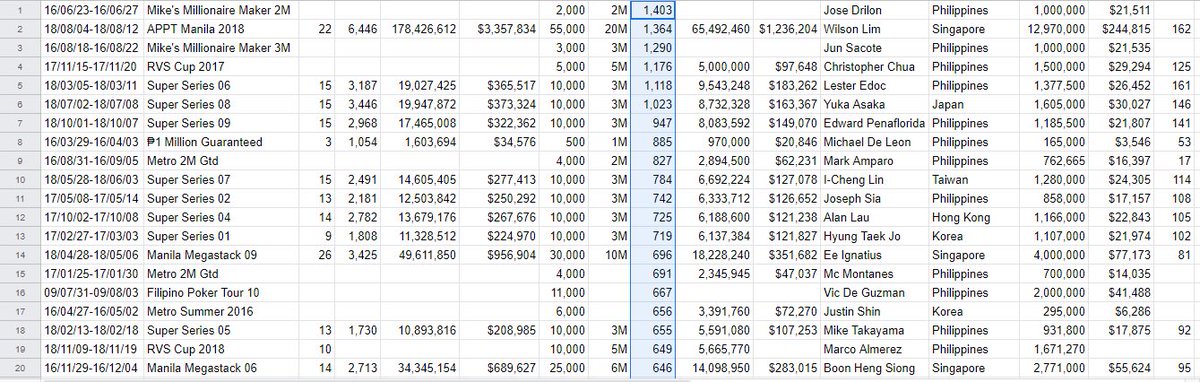Click the cell "$244,815"
Screen dimensions: 1200x382
[x=1120, y=29]
